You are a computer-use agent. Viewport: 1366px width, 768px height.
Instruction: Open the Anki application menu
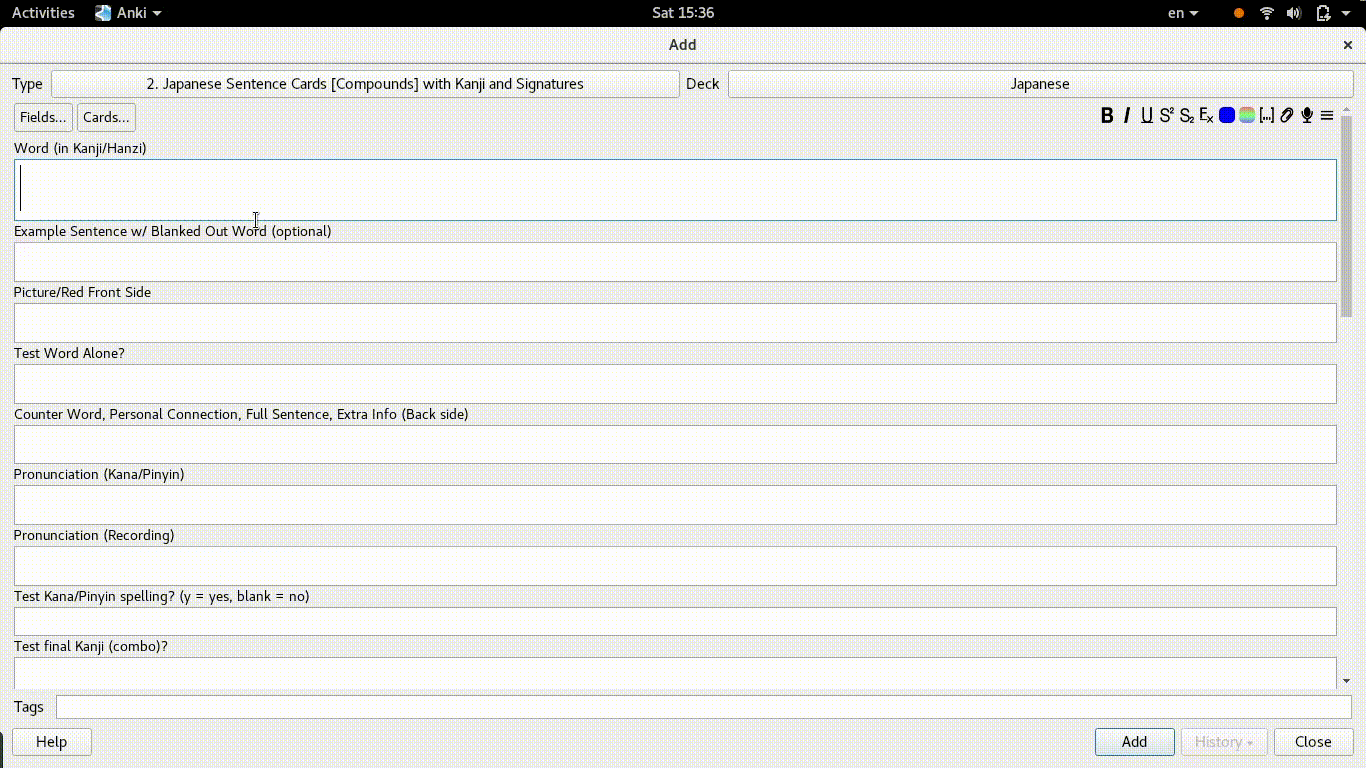click(x=128, y=13)
